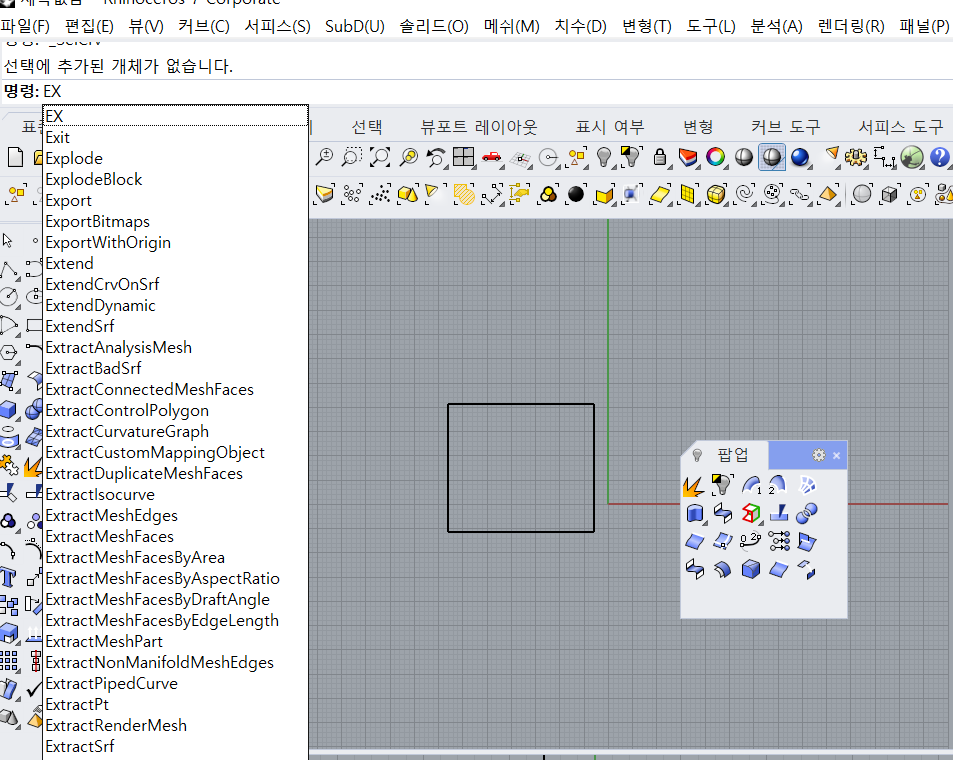This screenshot has height=760, width=953.
Task: Open the 분석(A) menu
Action: click(776, 26)
